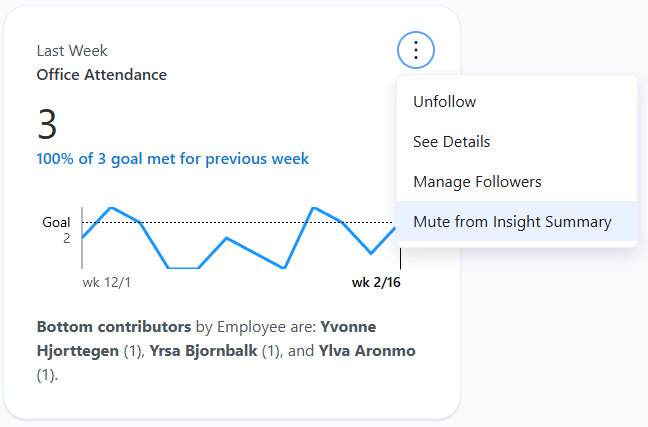Choose See Details menu entry
Screen dimensions: 648x427
coord(451,142)
